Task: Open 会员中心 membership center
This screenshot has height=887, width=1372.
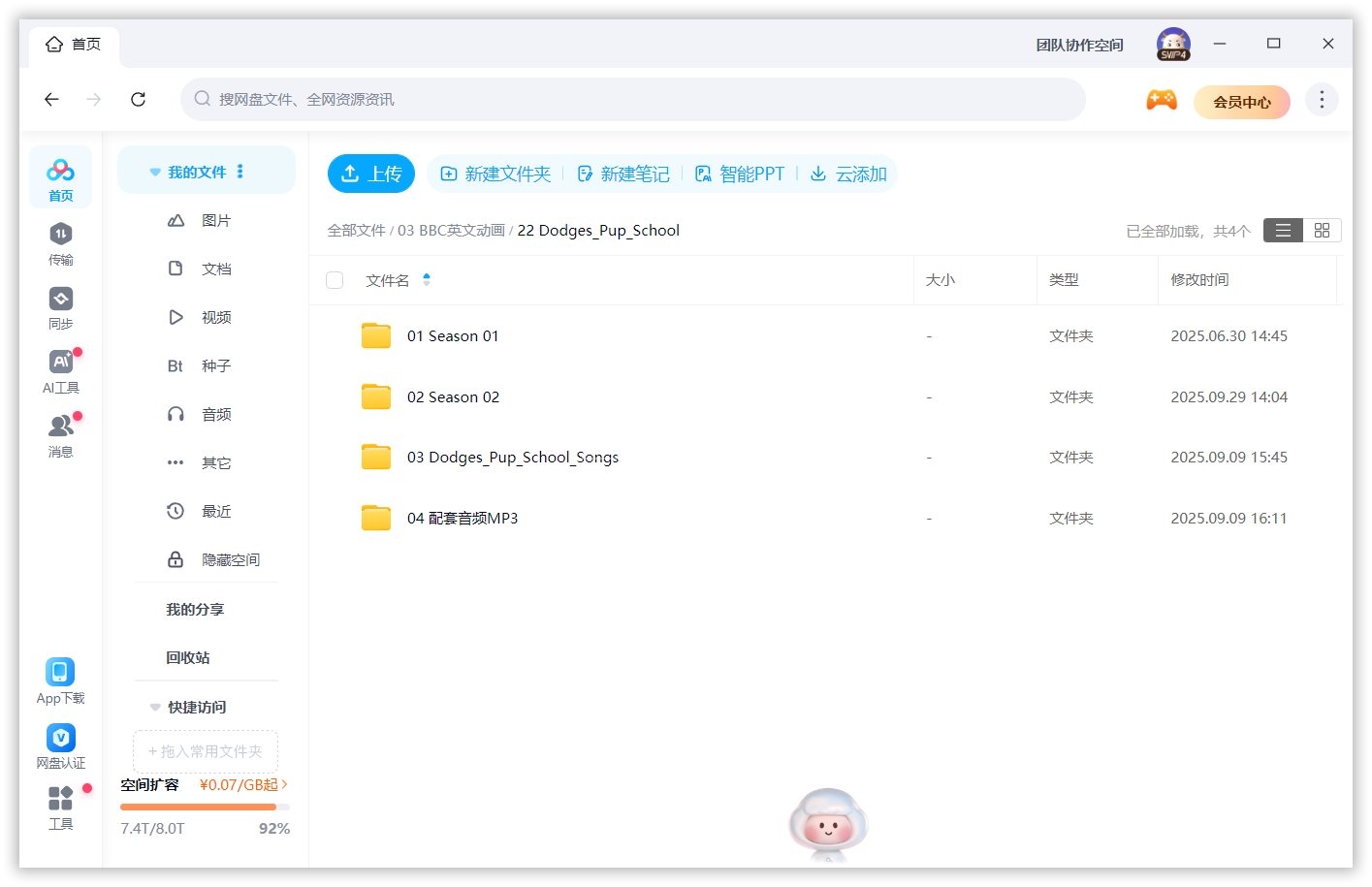Action: click(x=1242, y=102)
